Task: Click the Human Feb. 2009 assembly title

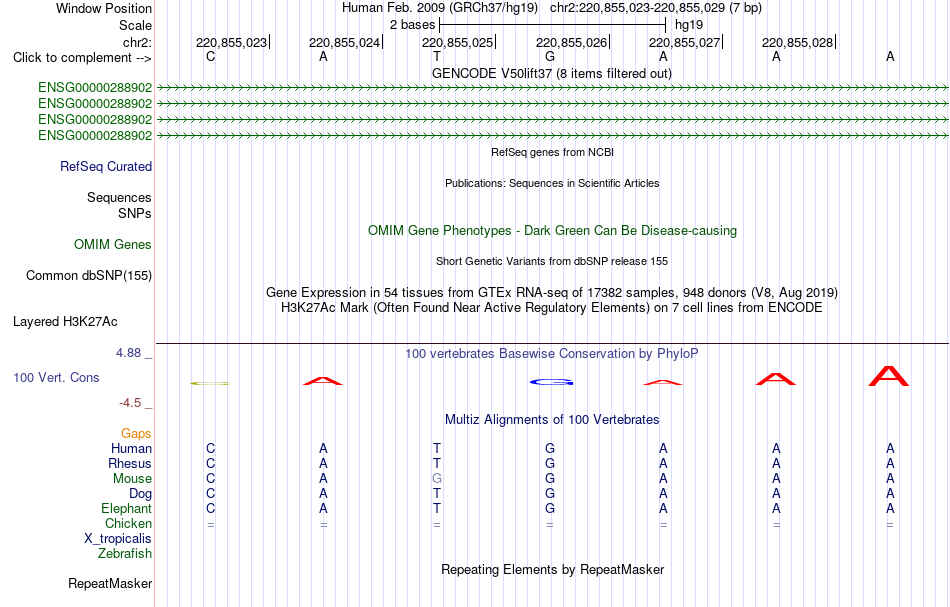Action: [440, 8]
